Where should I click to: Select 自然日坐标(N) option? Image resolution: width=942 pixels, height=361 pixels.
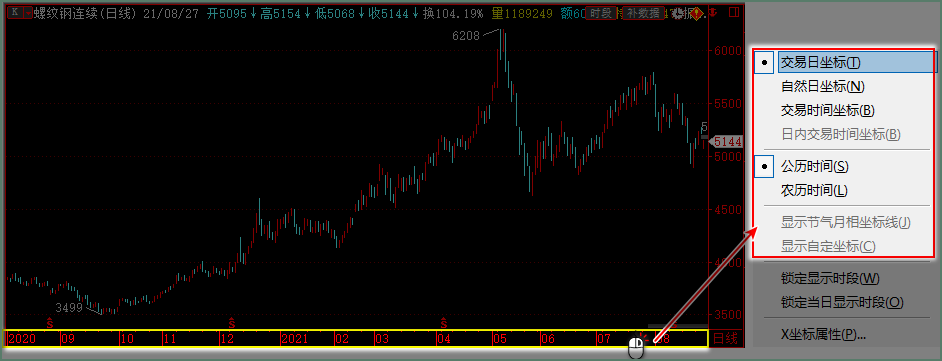click(x=822, y=86)
